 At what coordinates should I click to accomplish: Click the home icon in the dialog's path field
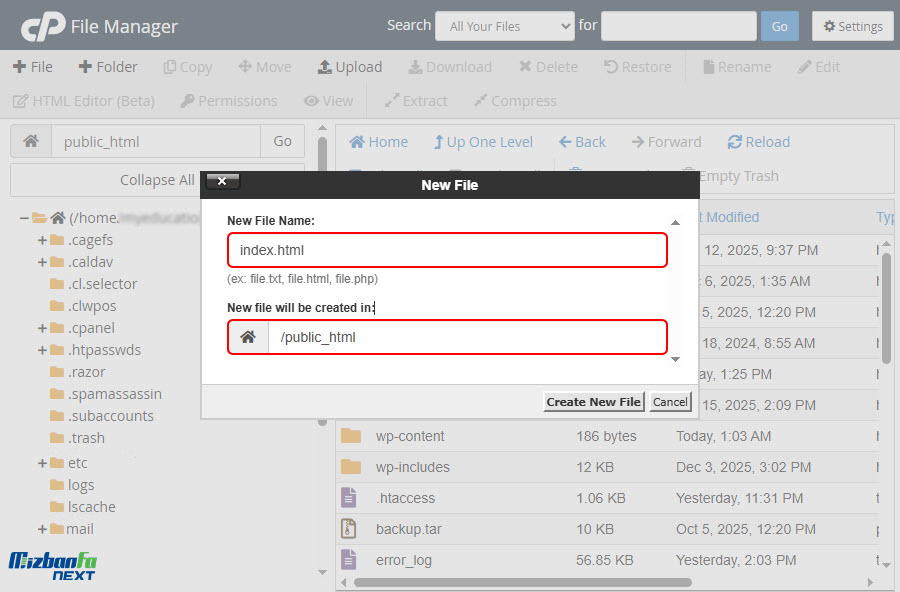248,337
